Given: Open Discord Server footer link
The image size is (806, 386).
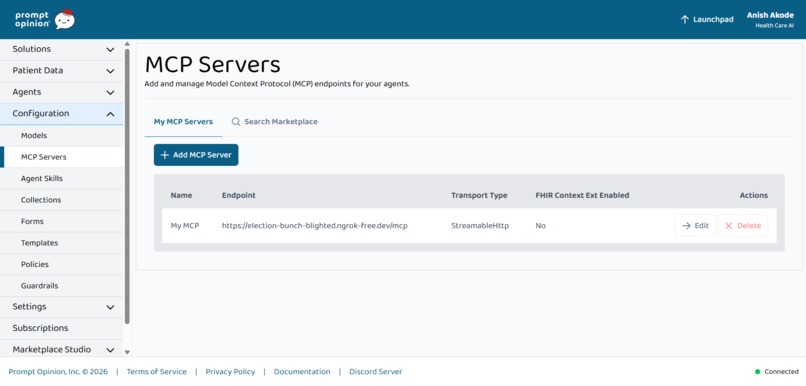Looking at the screenshot, I should pyautogui.click(x=376, y=372).
